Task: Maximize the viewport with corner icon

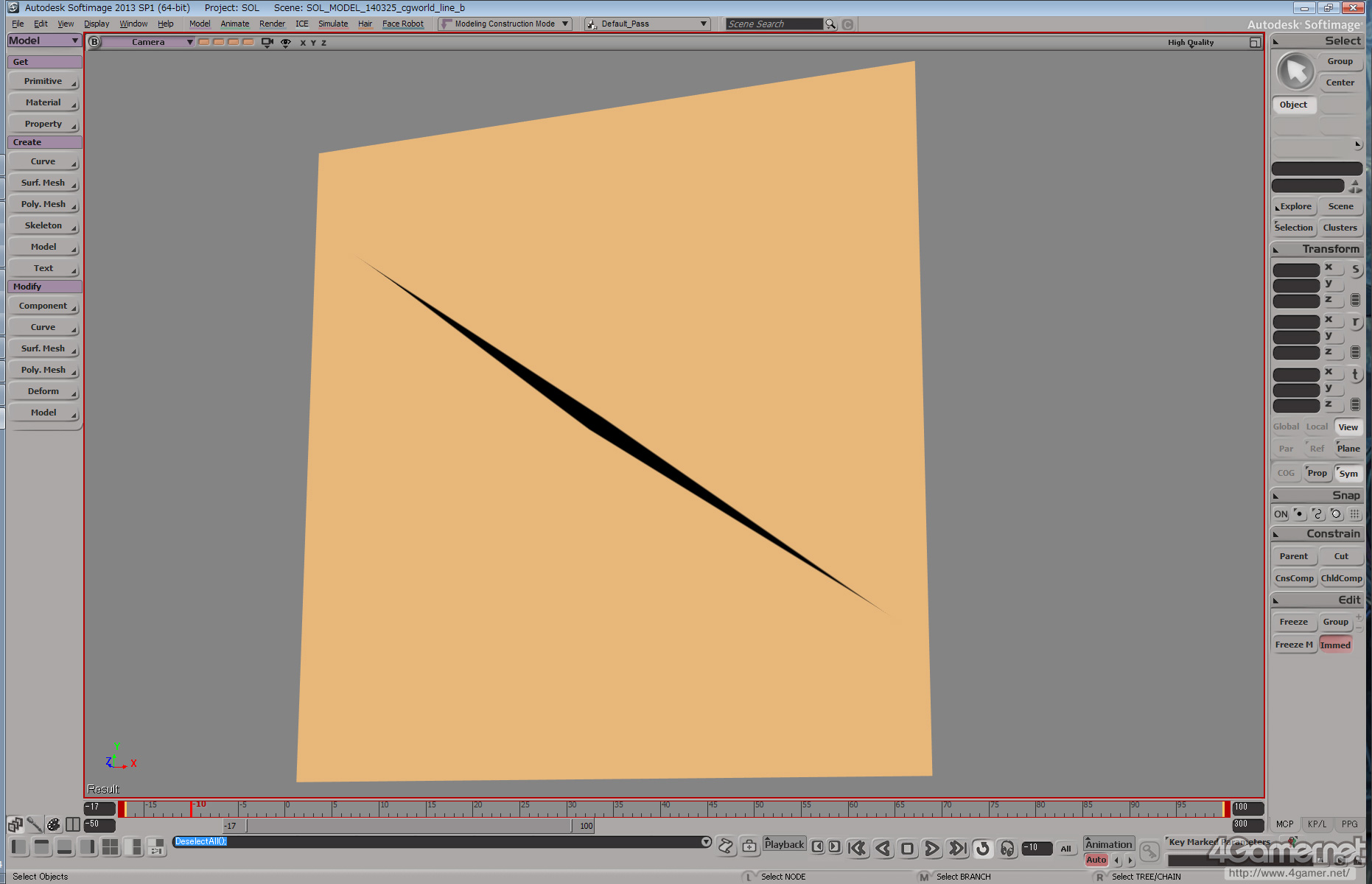Action: click(1255, 43)
